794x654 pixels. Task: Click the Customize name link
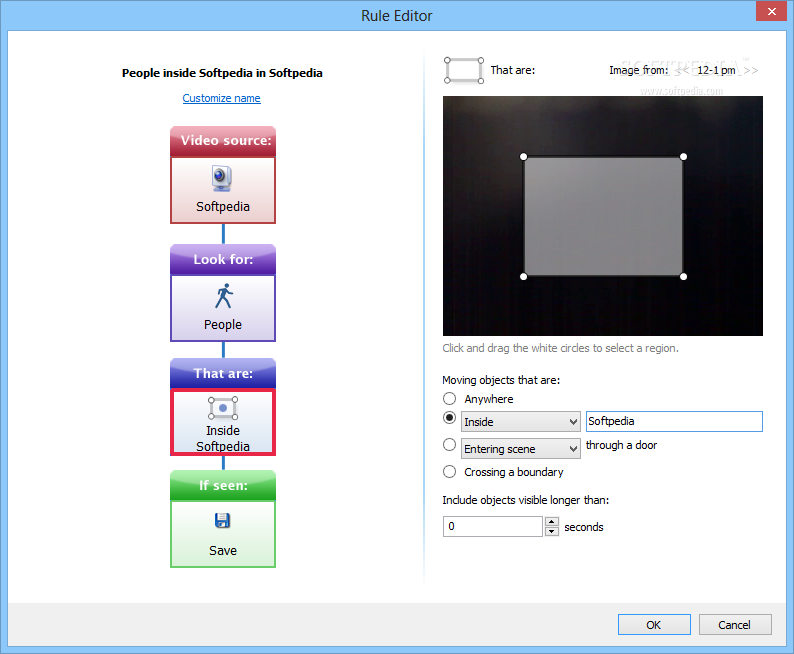click(221, 98)
